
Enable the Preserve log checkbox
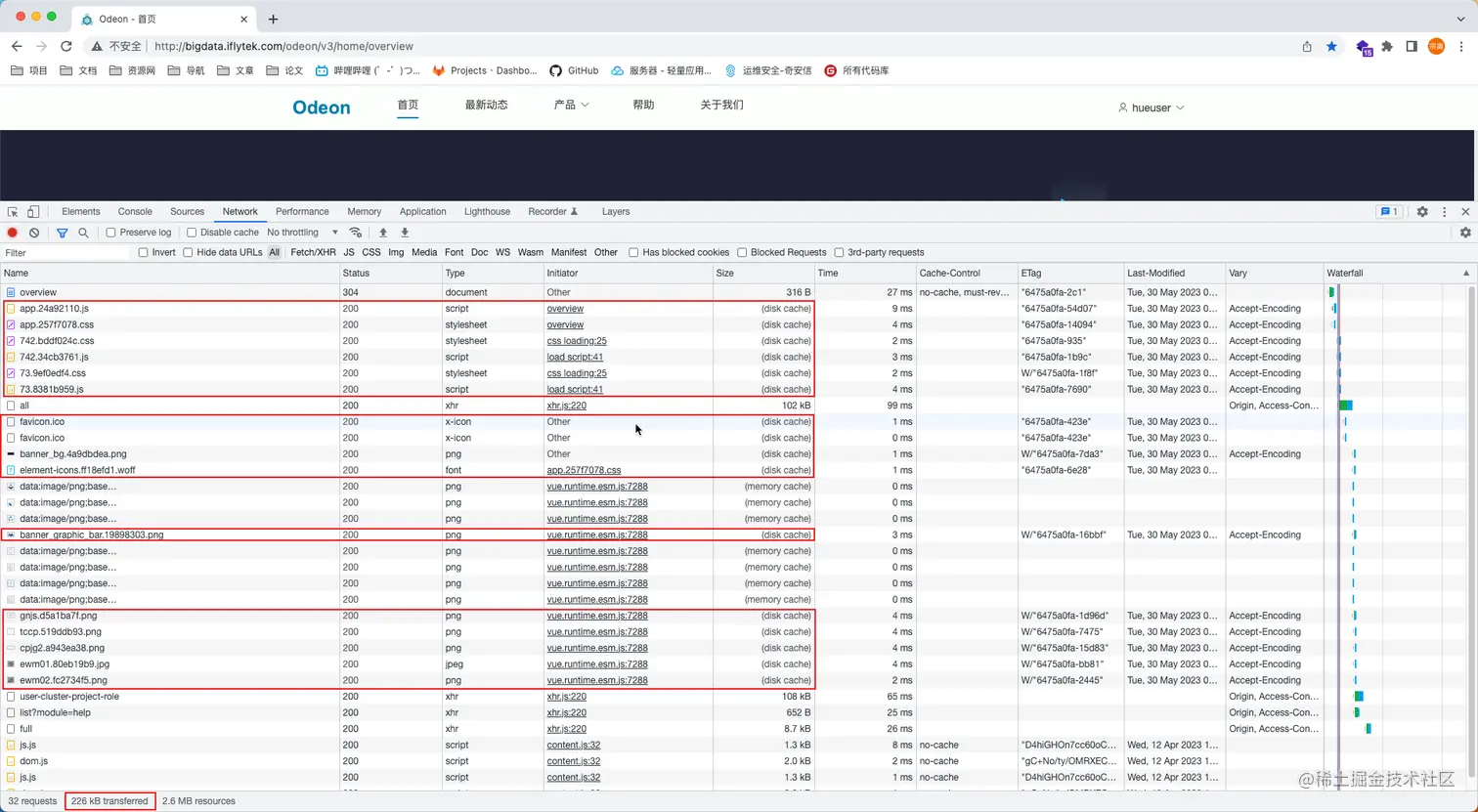(x=110, y=233)
